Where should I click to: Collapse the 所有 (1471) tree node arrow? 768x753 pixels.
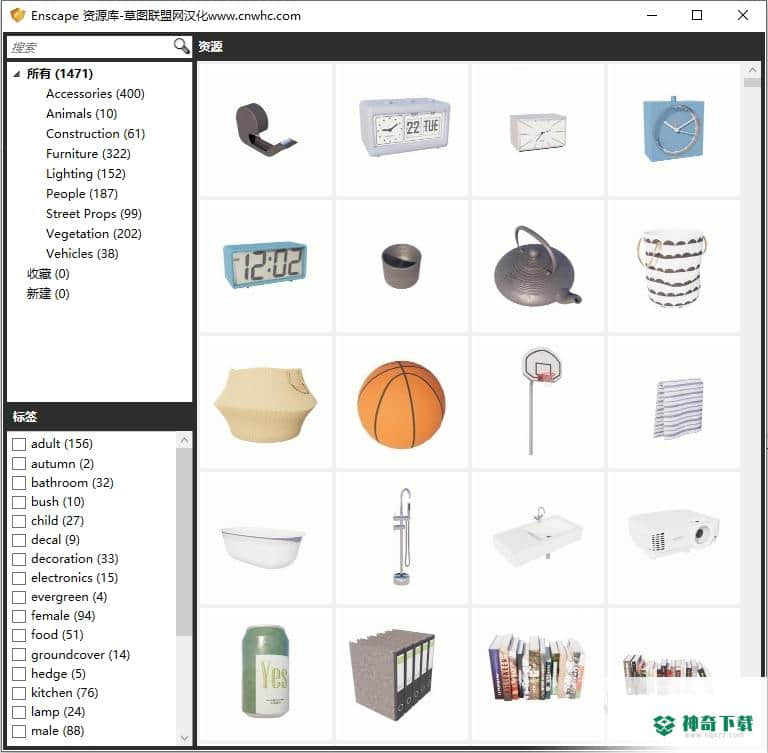[x=17, y=74]
